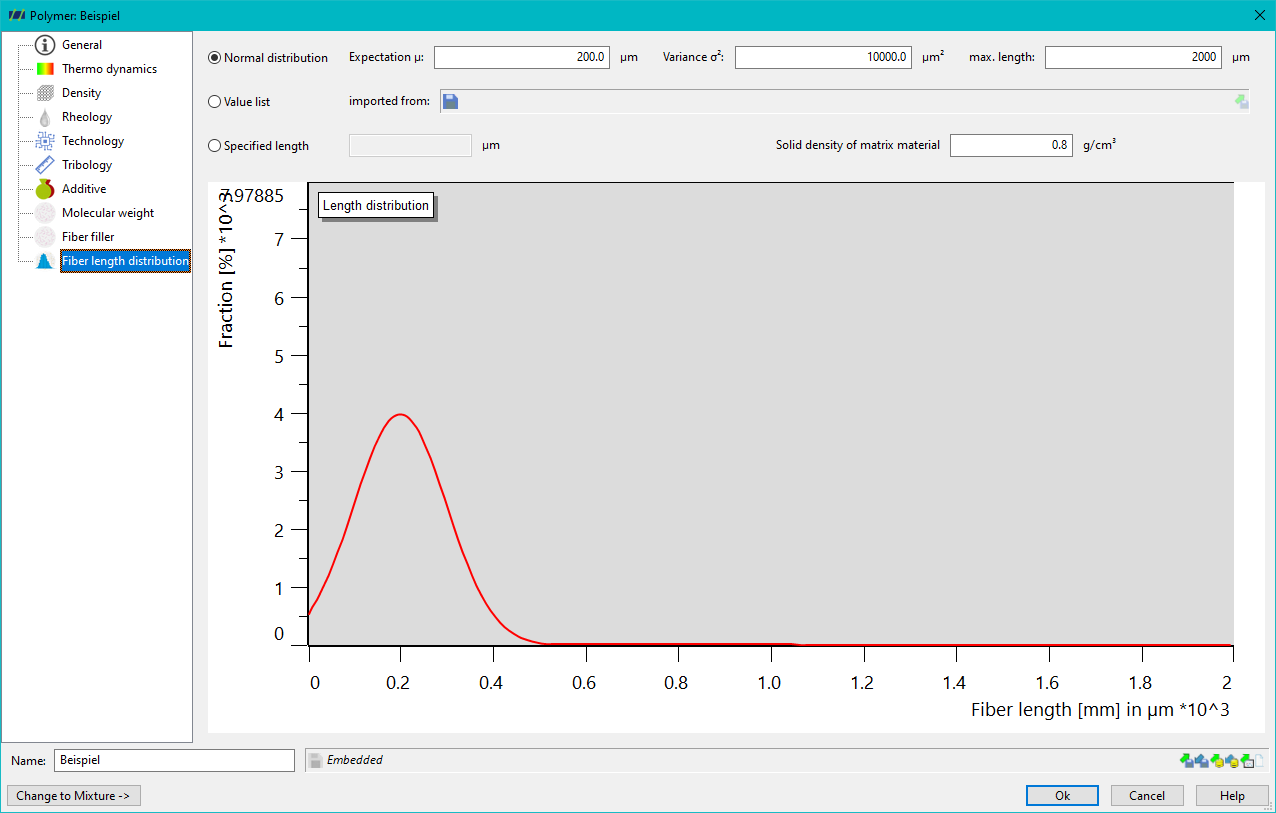Open the Additive bag icon
1276x813 pixels.
45,189
